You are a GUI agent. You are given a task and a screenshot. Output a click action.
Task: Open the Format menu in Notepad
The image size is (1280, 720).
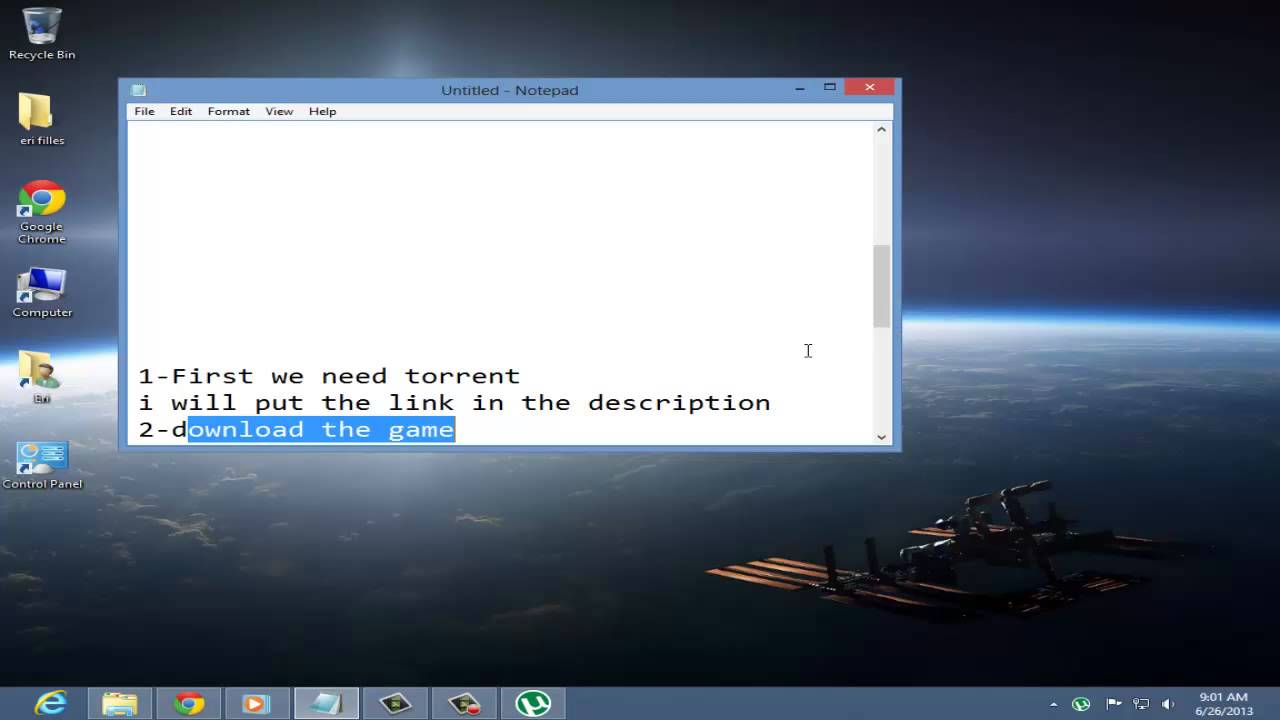(x=229, y=111)
